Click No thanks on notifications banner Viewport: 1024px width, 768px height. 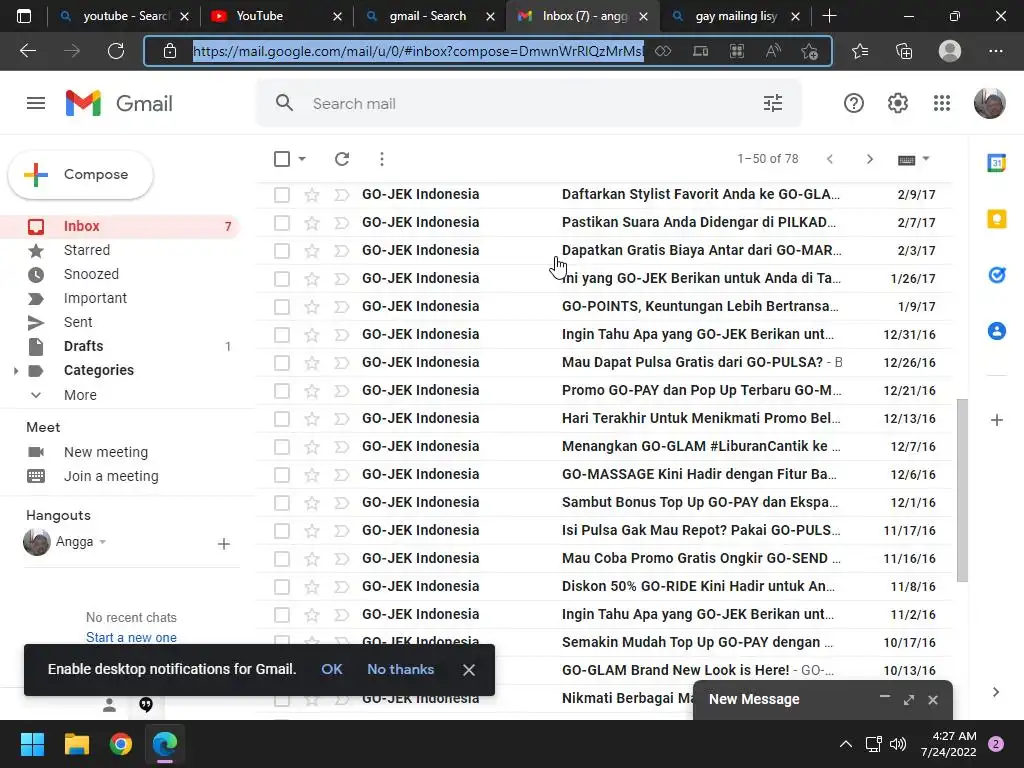pyautogui.click(x=400, y=669)
